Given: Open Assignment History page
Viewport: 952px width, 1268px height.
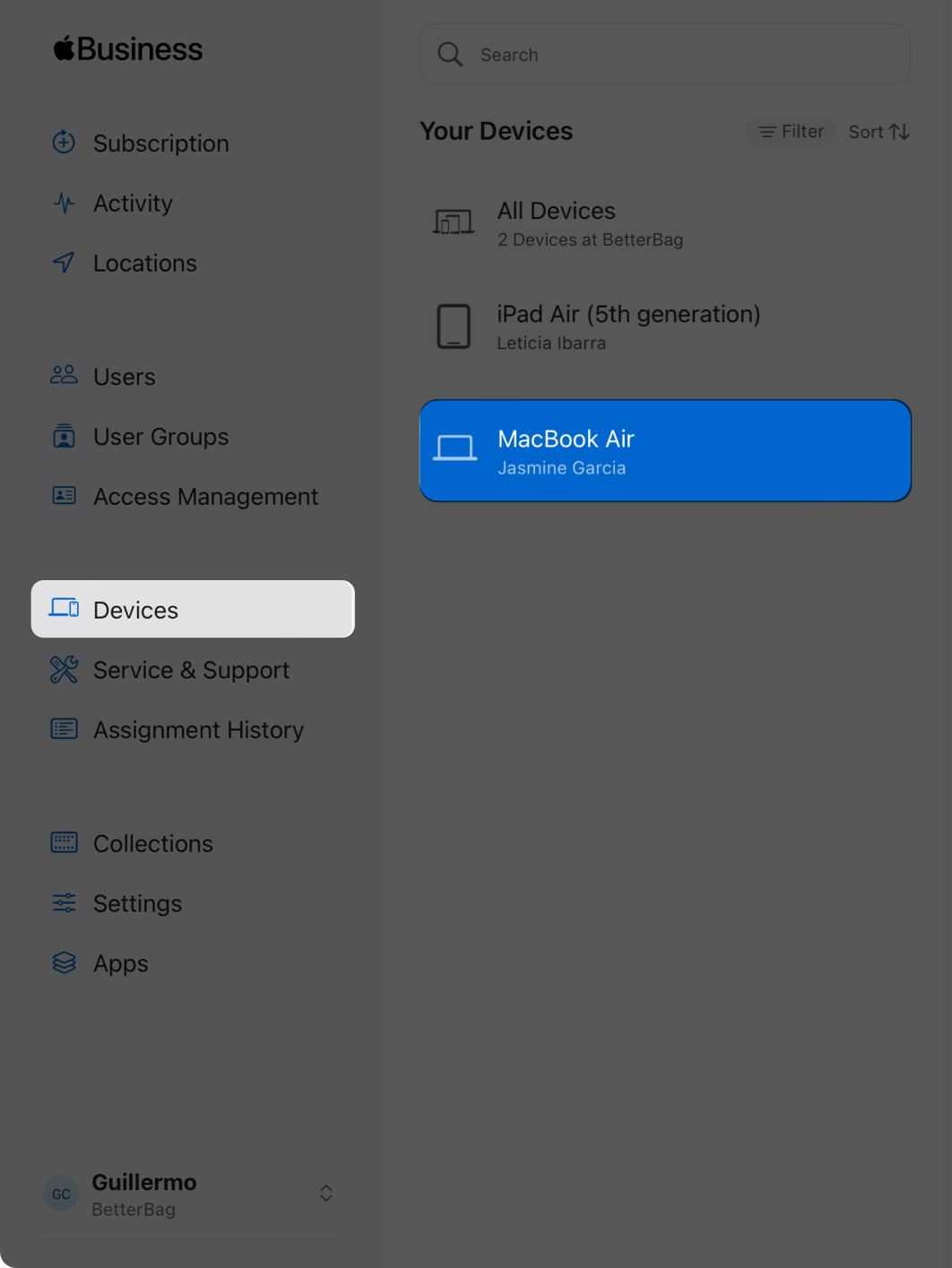Looking at the screenshot, I should click(198, 730).
